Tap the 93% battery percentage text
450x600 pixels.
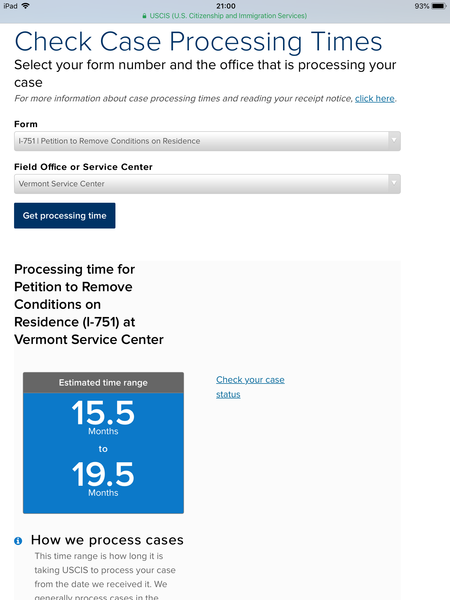pos(422,6)
